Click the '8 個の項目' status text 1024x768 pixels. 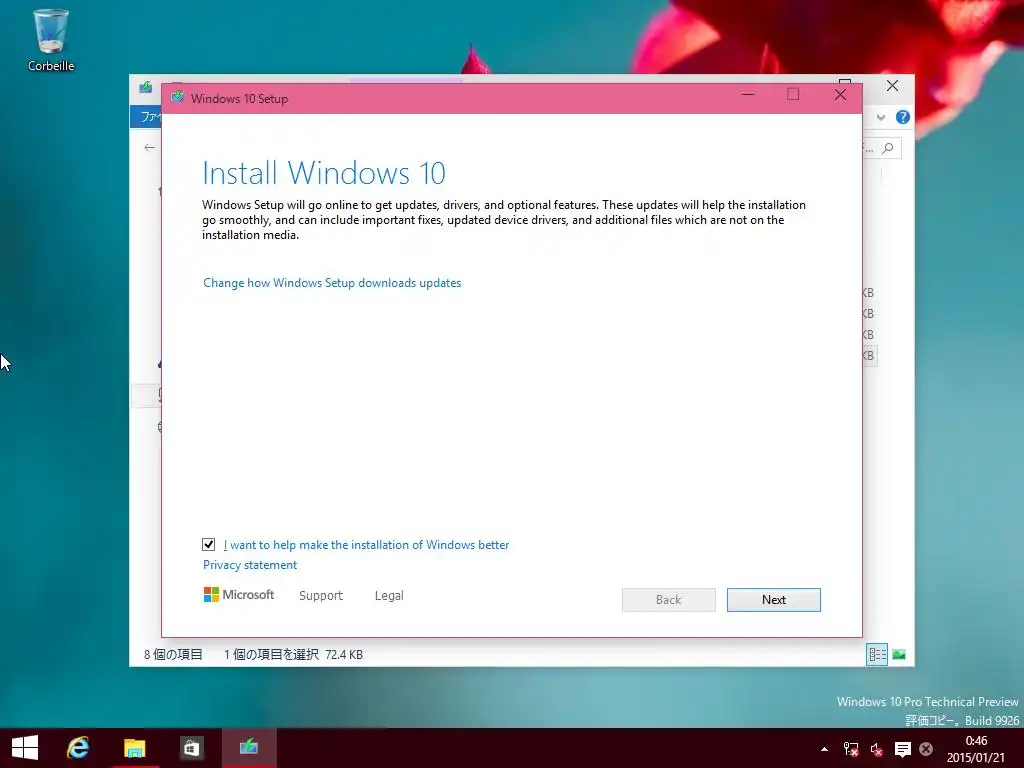point(173,654)
